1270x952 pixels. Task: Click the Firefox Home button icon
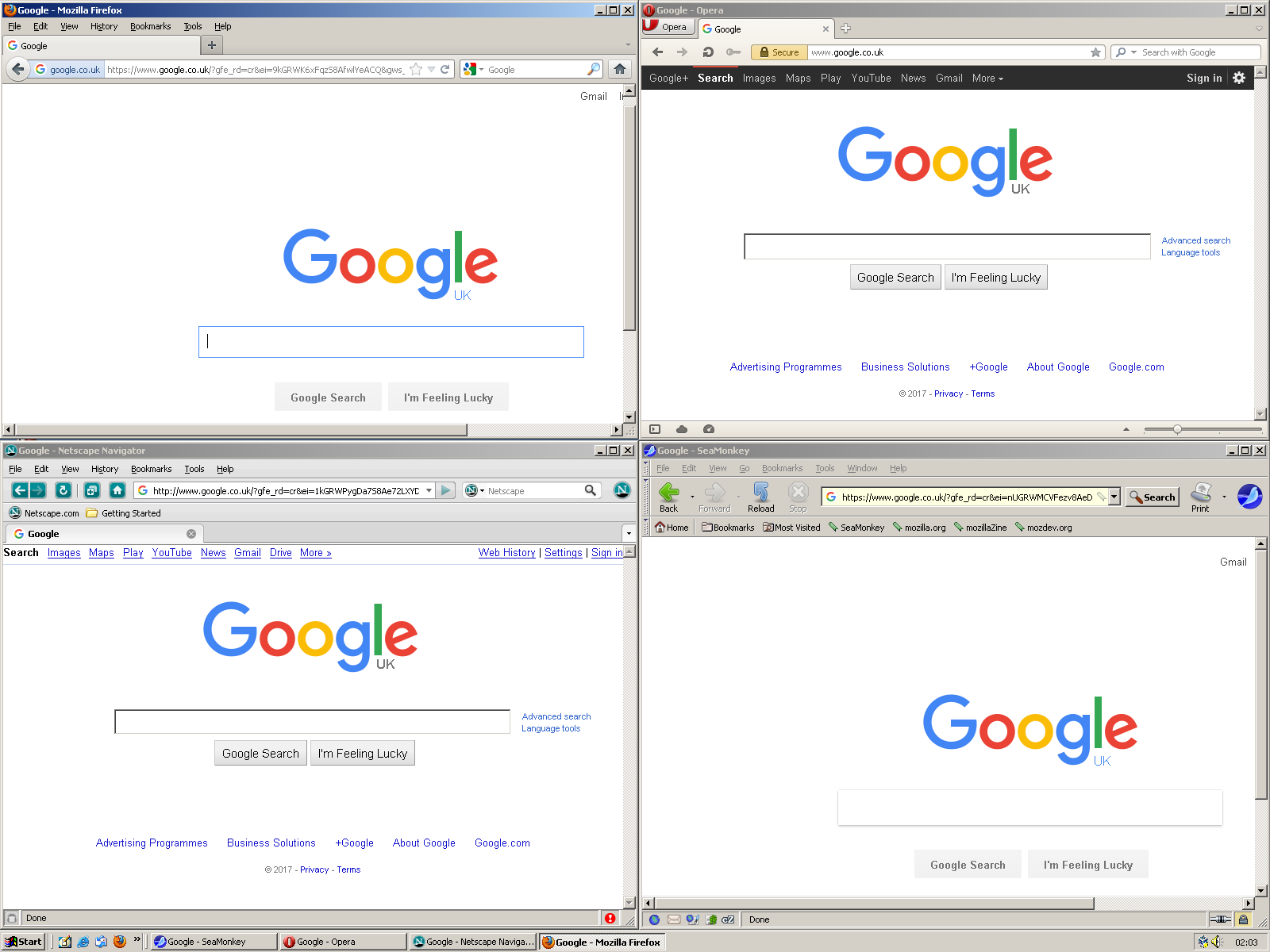click(619, 69)
